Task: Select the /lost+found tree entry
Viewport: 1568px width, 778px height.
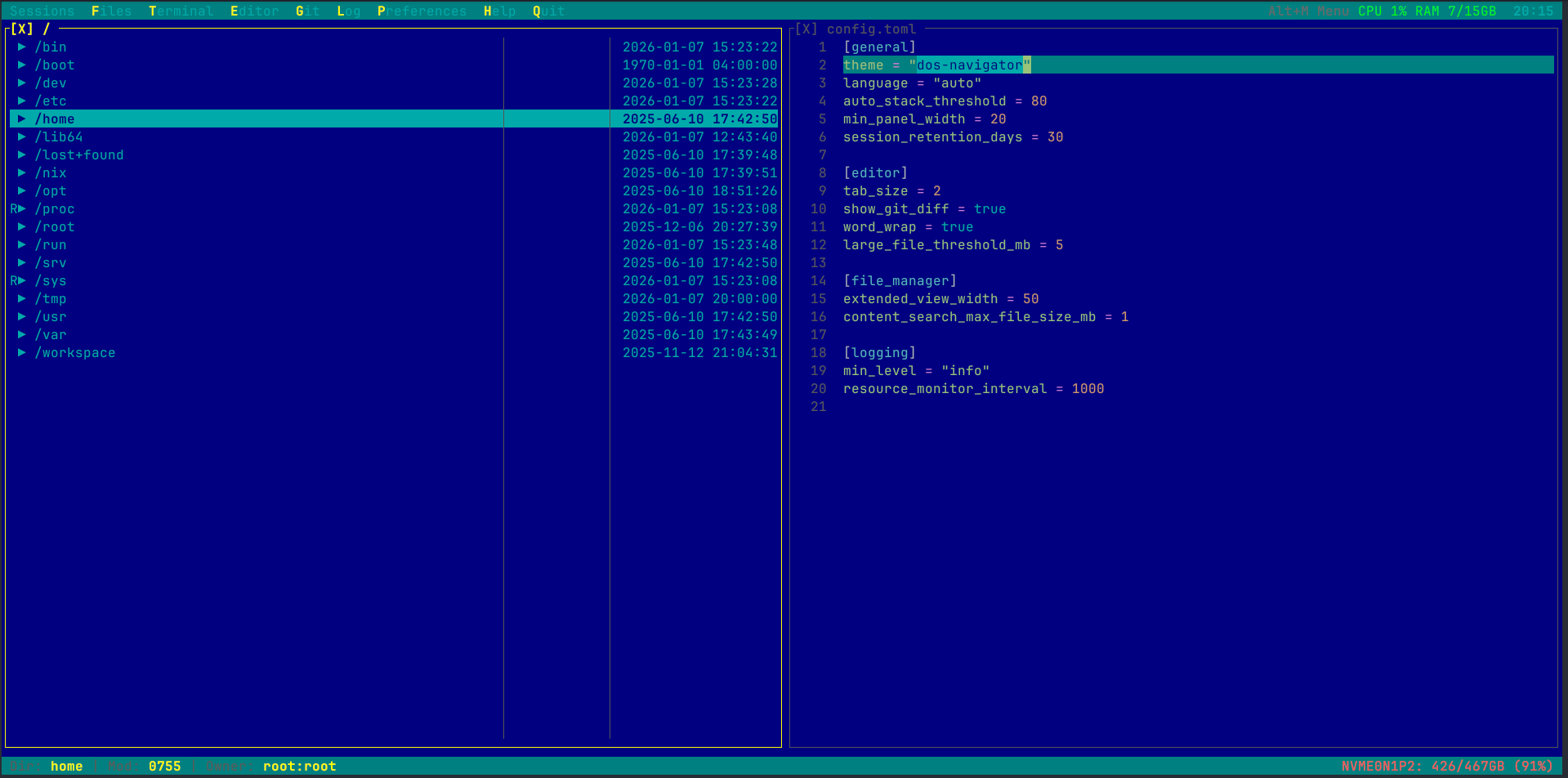Action: pos(78,154)
